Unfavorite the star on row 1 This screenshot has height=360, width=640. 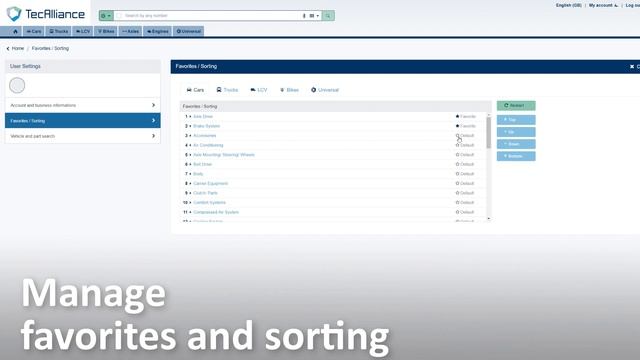458,116
